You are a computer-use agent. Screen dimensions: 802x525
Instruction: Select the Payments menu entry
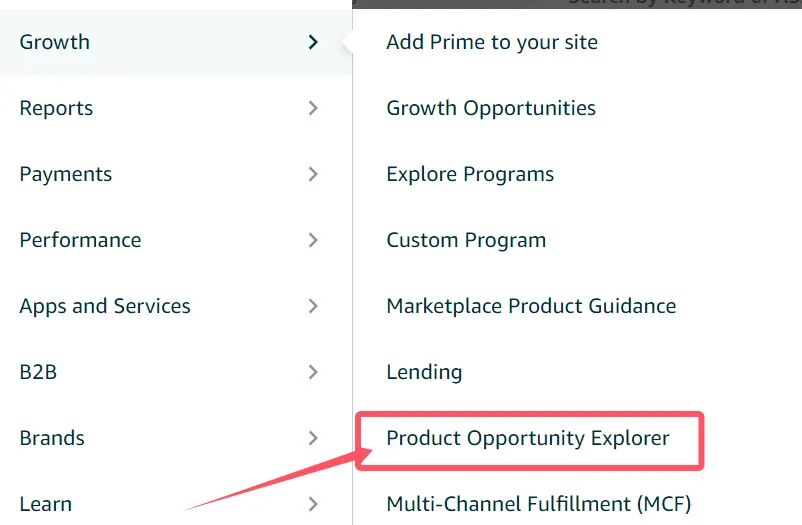(x=66, y=174)
